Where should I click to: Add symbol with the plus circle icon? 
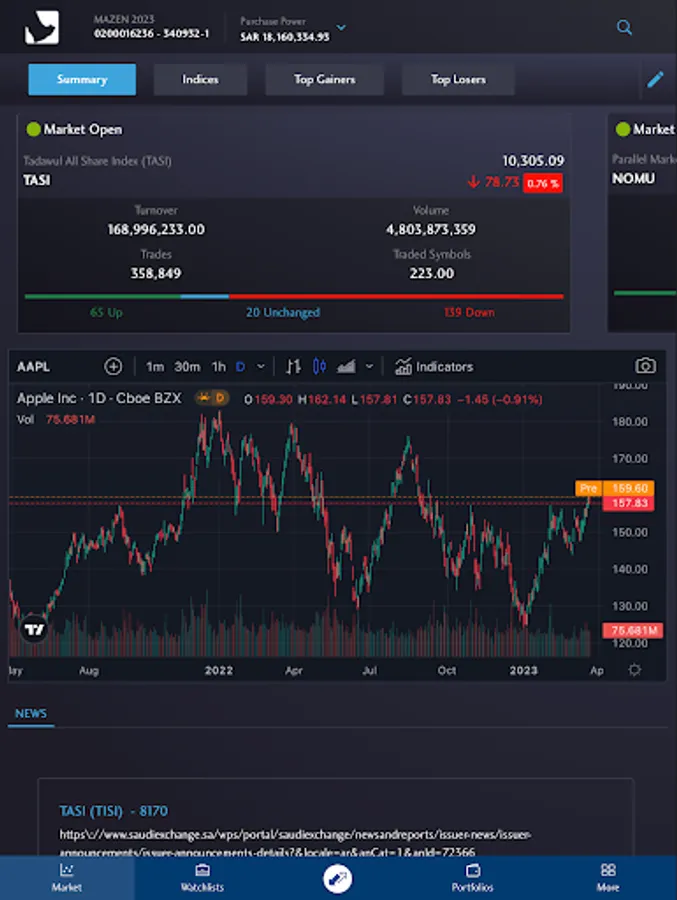point(113,366)
